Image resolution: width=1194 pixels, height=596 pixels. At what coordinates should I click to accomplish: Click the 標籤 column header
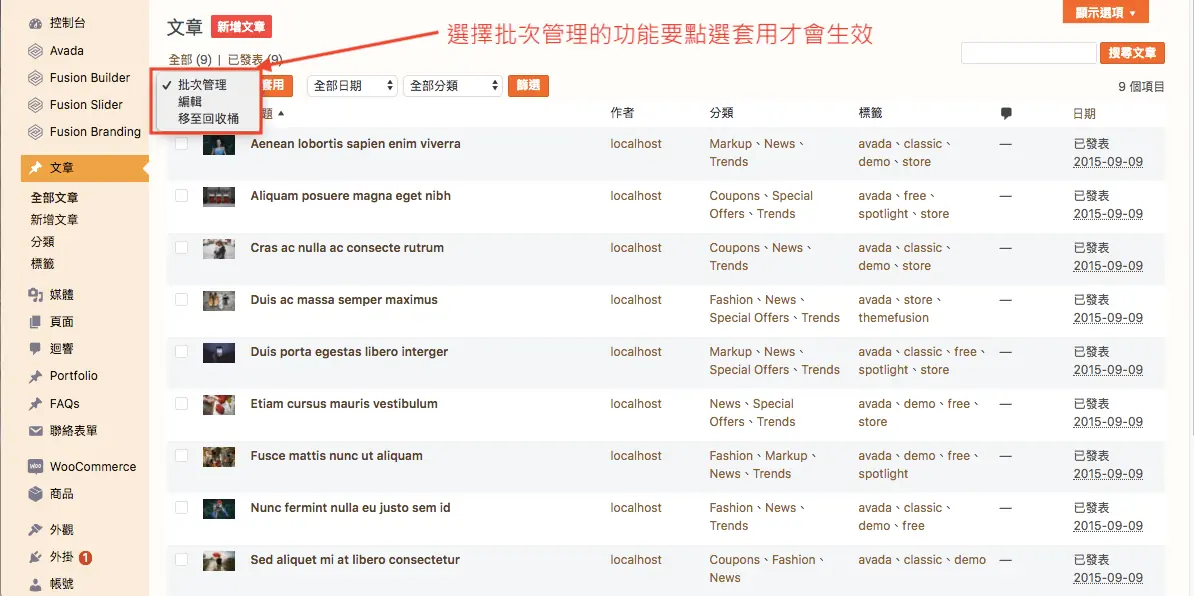(x=870, y=113)
